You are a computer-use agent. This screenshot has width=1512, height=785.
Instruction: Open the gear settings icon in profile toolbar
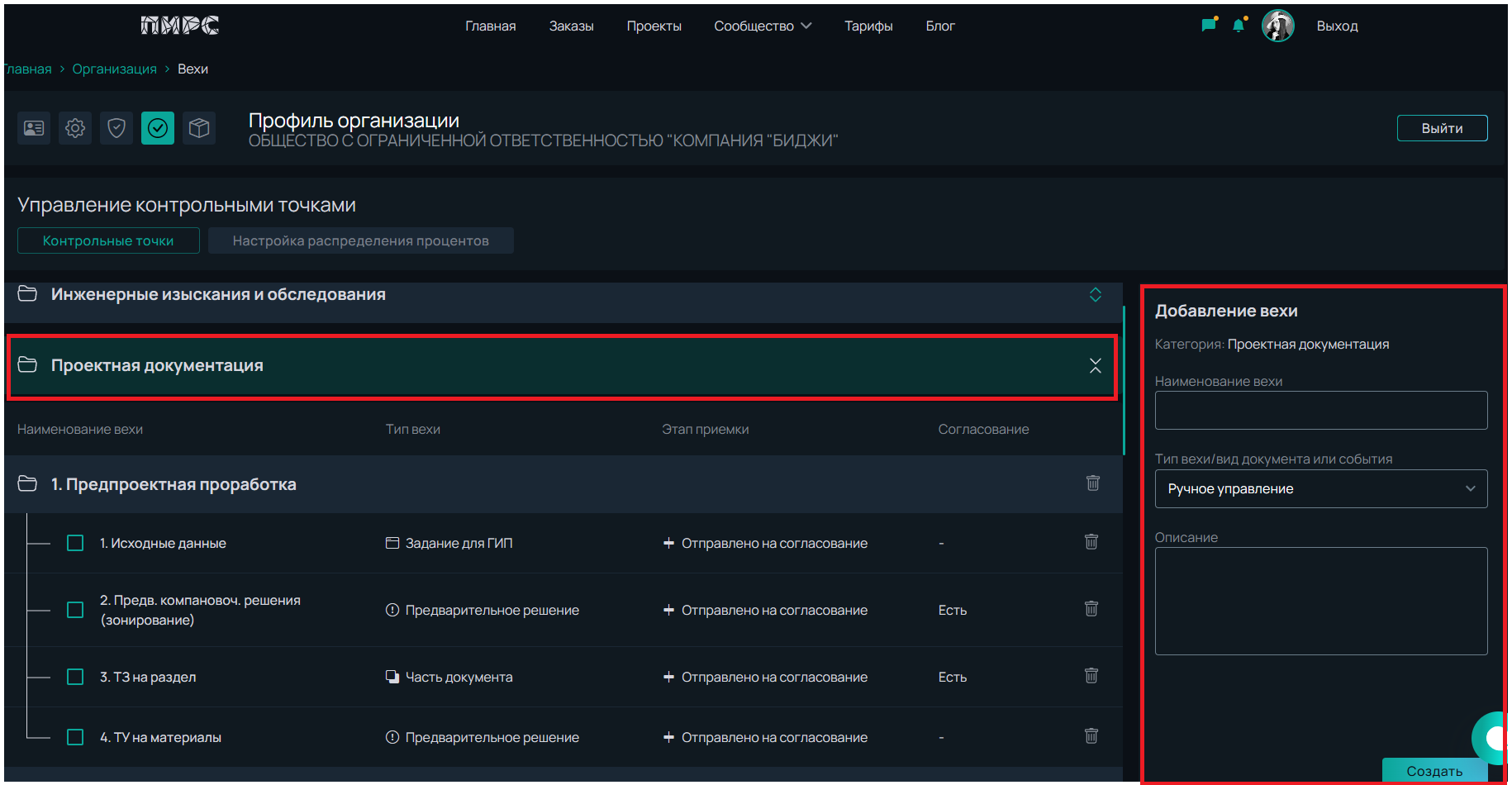(75, 128)
